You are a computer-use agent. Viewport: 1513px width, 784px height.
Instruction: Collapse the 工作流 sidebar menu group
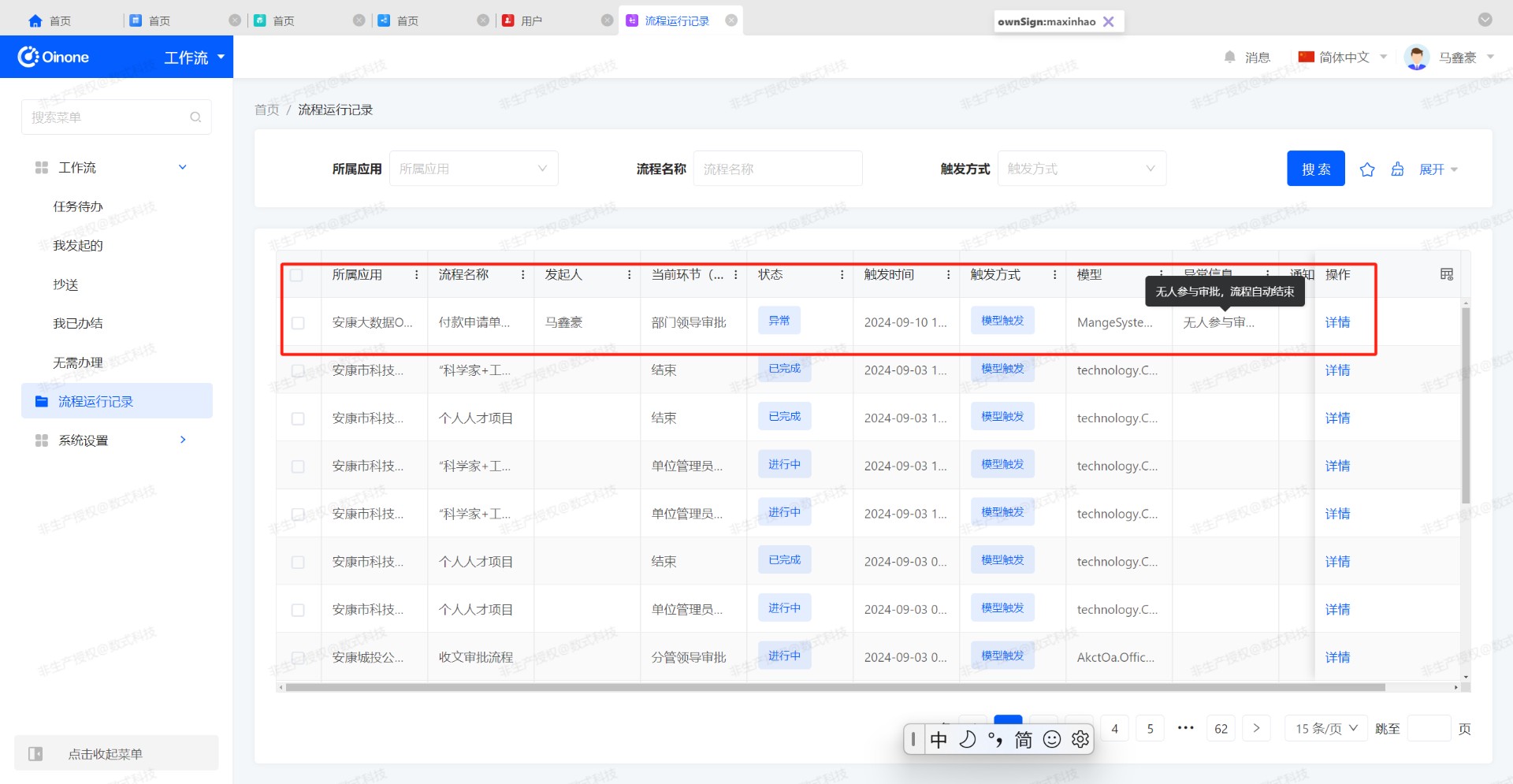tap(183, 167)
